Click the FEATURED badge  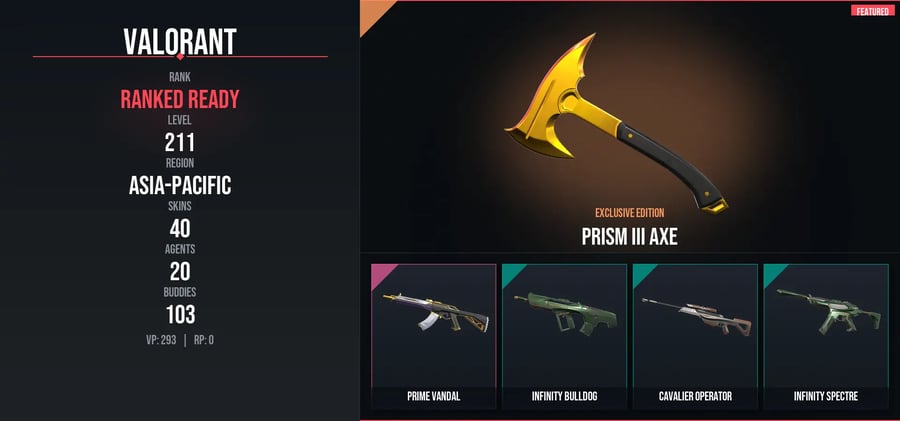(x=872, y=11)
